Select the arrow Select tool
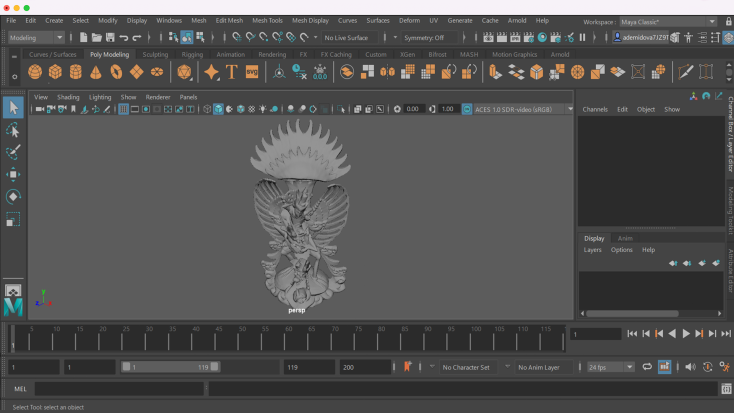Screen dimensions: 734x413 tap(13, 107)
